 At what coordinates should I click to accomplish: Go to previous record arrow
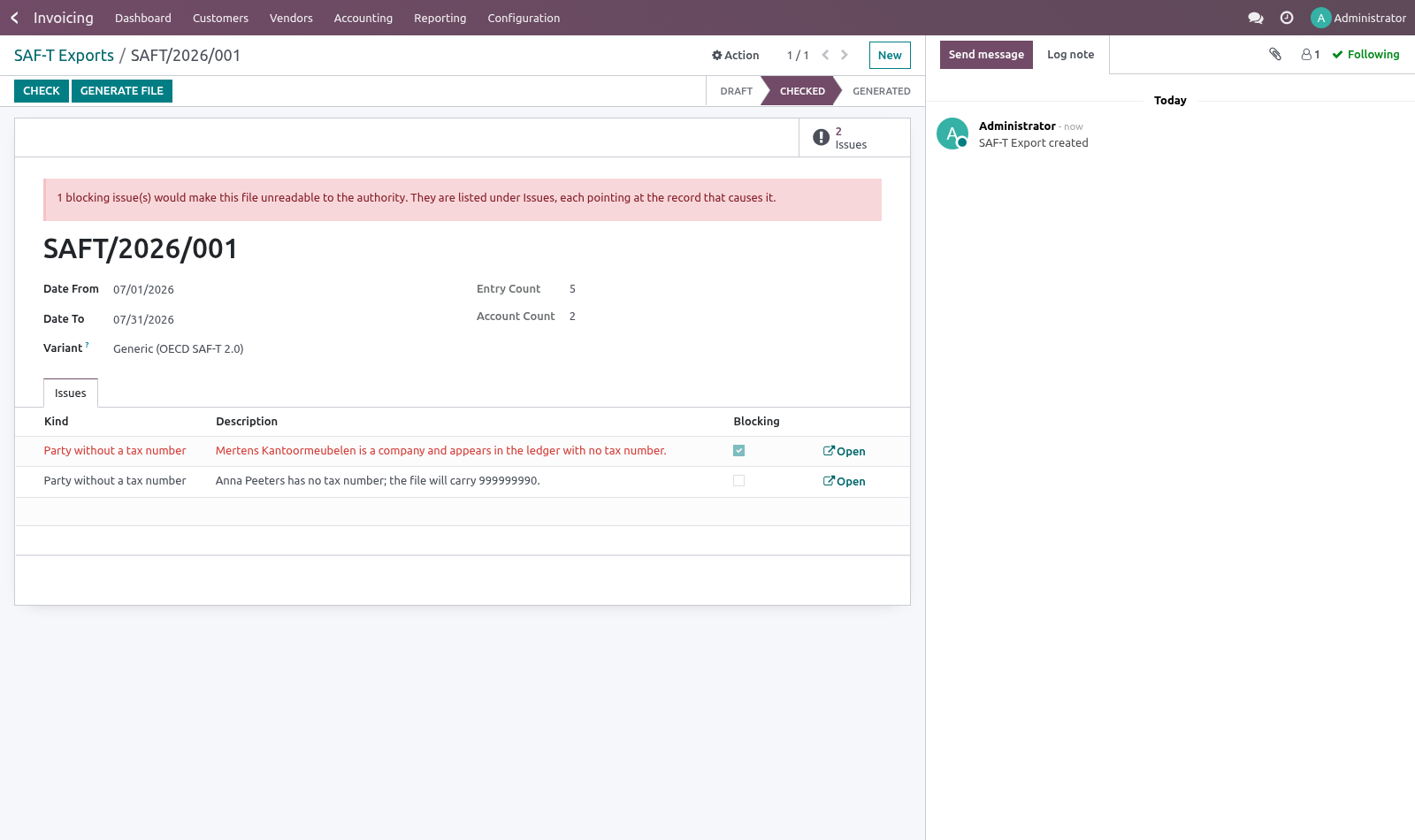825,55
